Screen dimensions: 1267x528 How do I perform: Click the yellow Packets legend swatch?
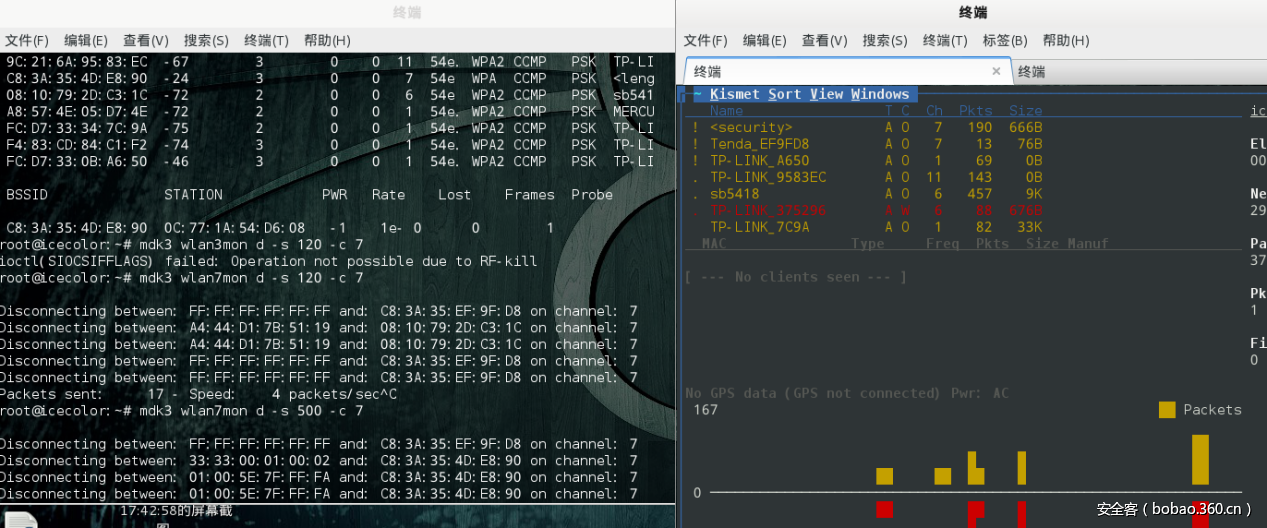pyautogui.click(x=1167, y=409)
